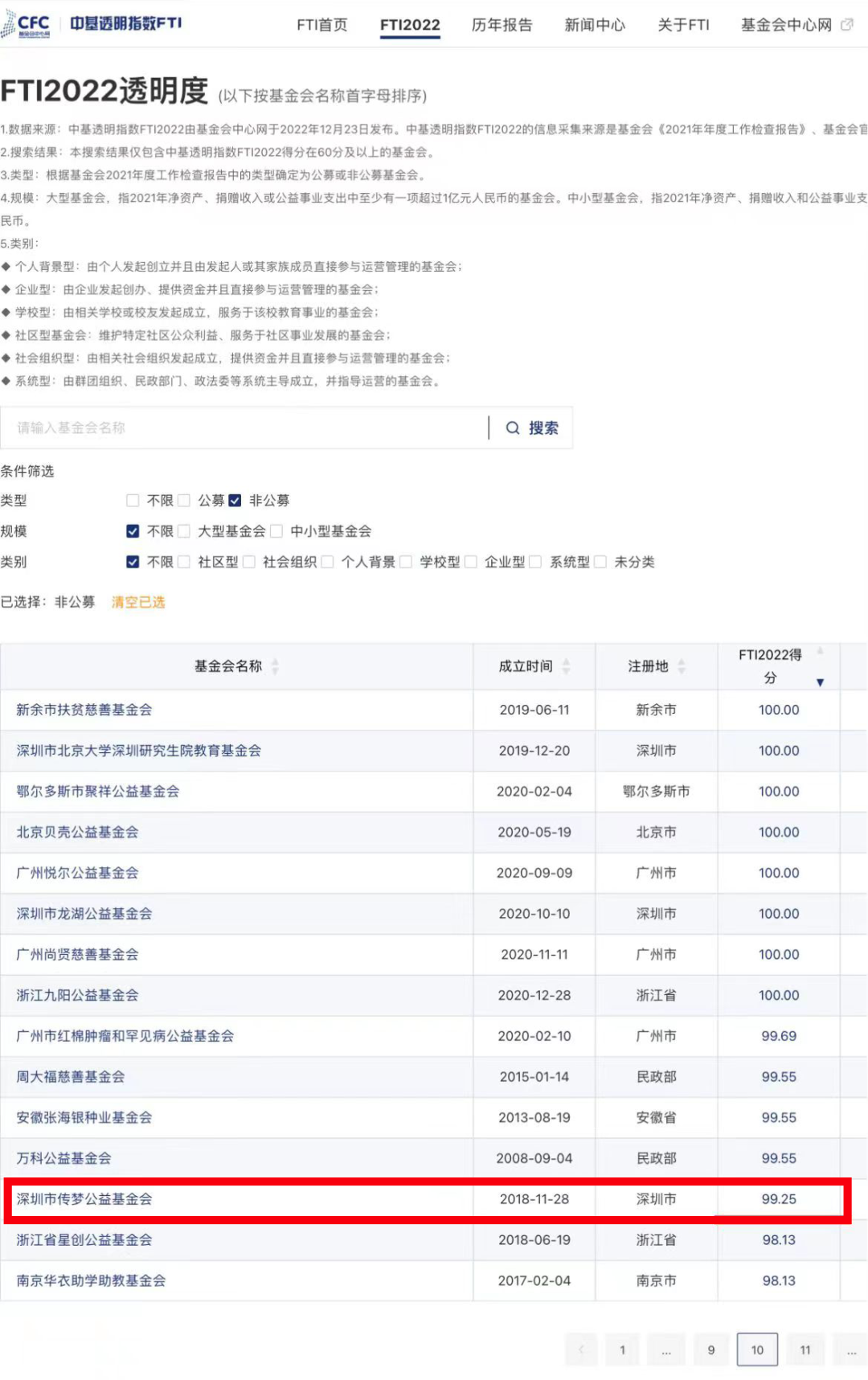This screenshot has width=868, height=1380.
Task: Tick the 企业型 category checkbox
Action: (471, 562)
